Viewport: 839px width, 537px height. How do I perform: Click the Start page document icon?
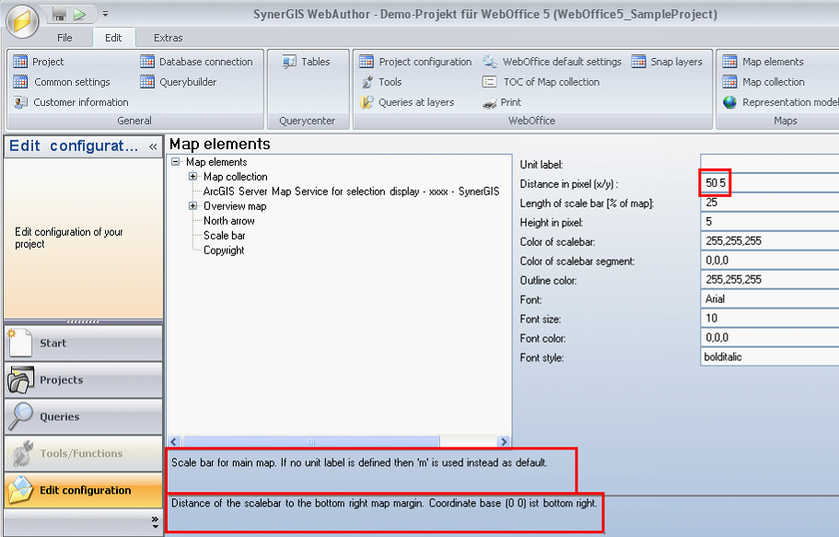point(20,343)
